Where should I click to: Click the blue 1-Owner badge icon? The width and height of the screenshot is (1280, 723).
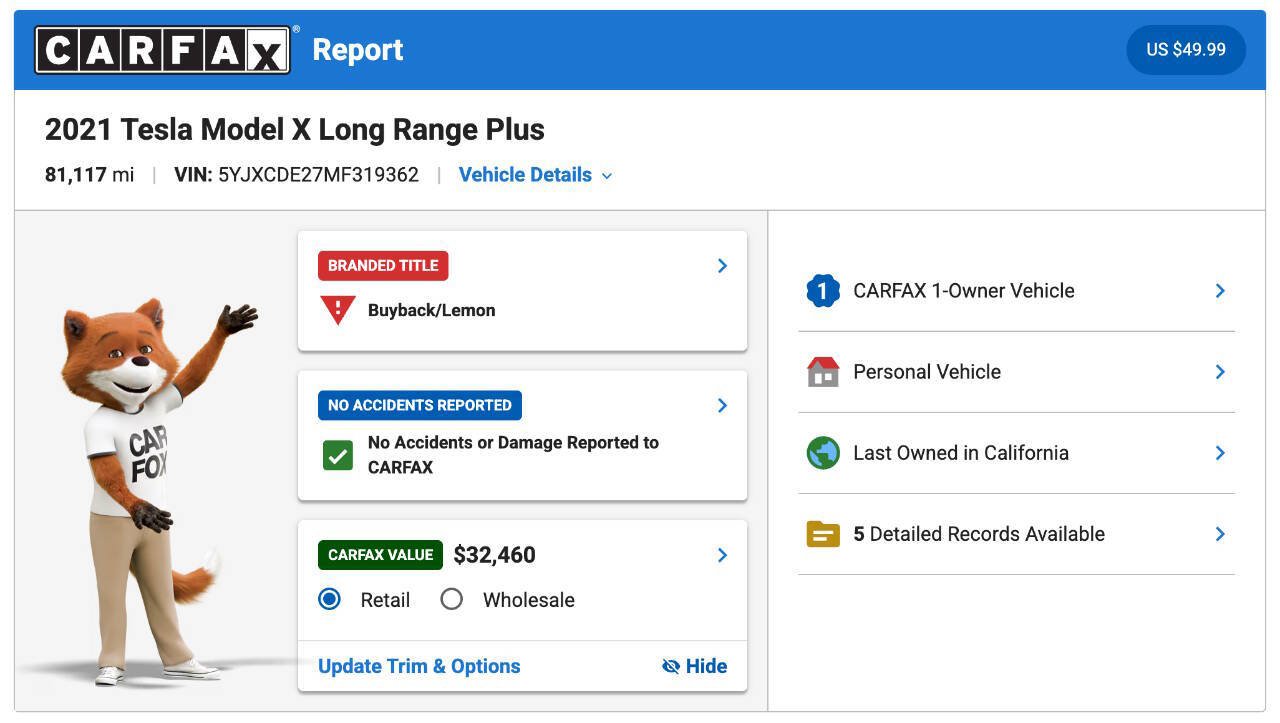[x=823, y=291]
